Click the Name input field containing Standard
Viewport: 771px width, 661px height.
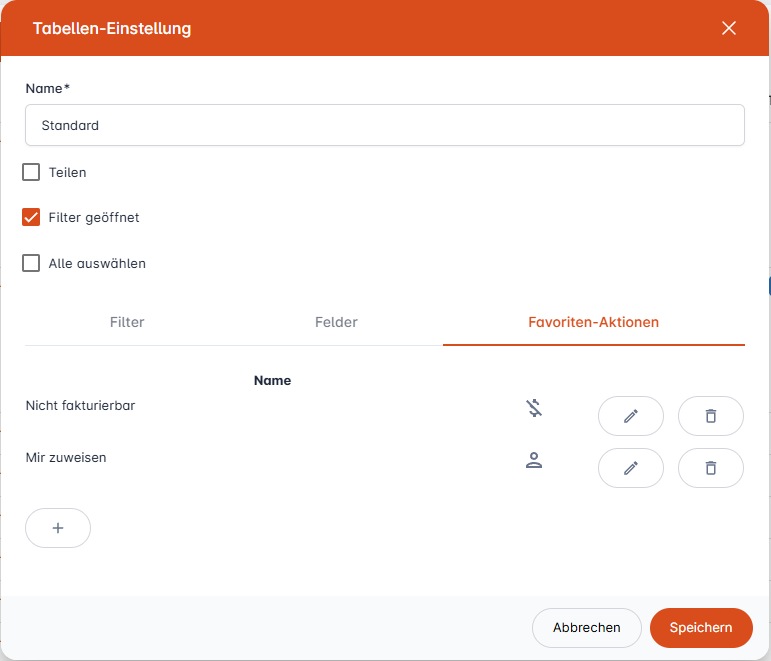tap(385, 125)
